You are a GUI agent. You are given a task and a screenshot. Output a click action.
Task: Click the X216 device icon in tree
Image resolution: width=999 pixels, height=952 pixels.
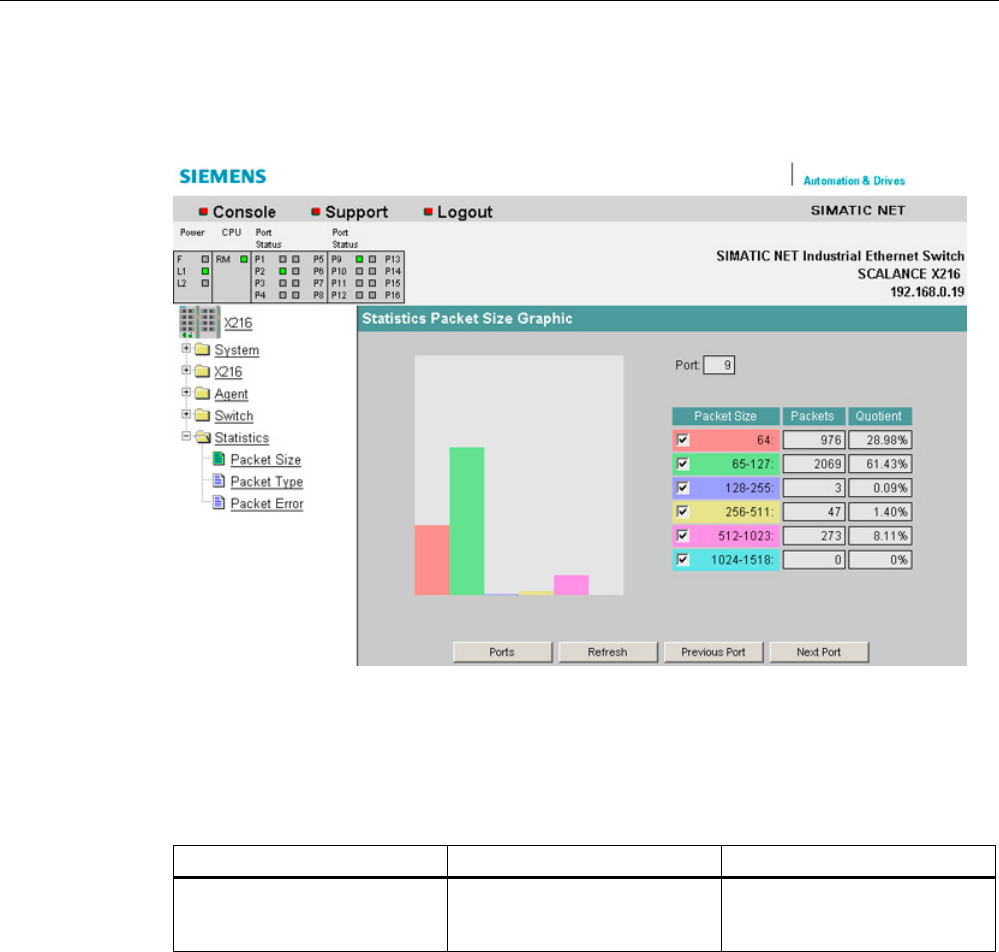[x=199, y=322]
